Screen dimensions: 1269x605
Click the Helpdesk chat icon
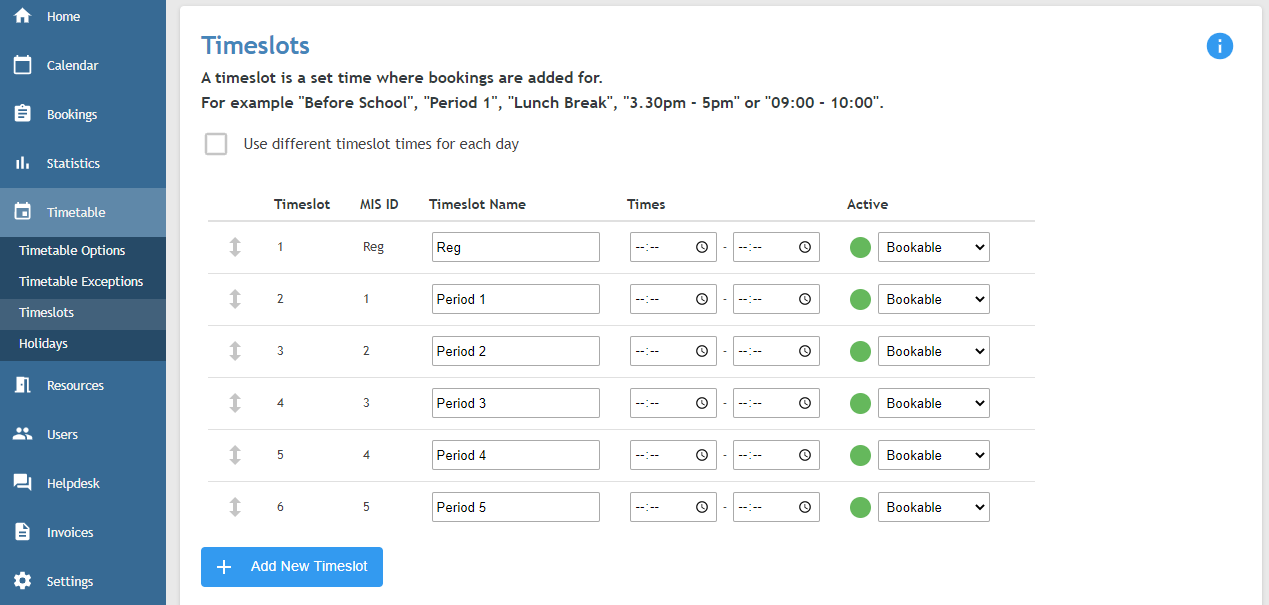point(22,483)
